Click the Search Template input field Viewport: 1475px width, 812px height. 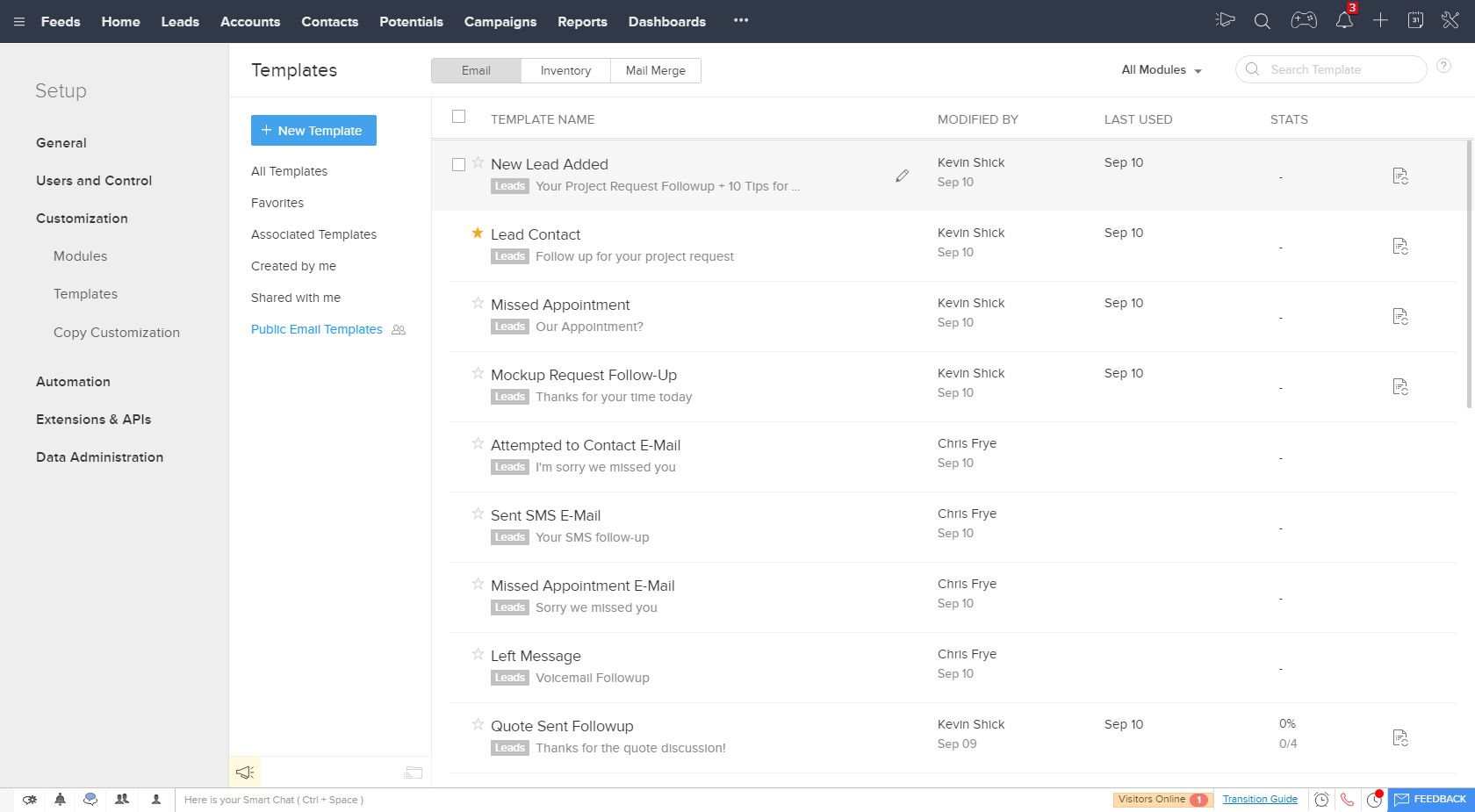[1339, 70]
